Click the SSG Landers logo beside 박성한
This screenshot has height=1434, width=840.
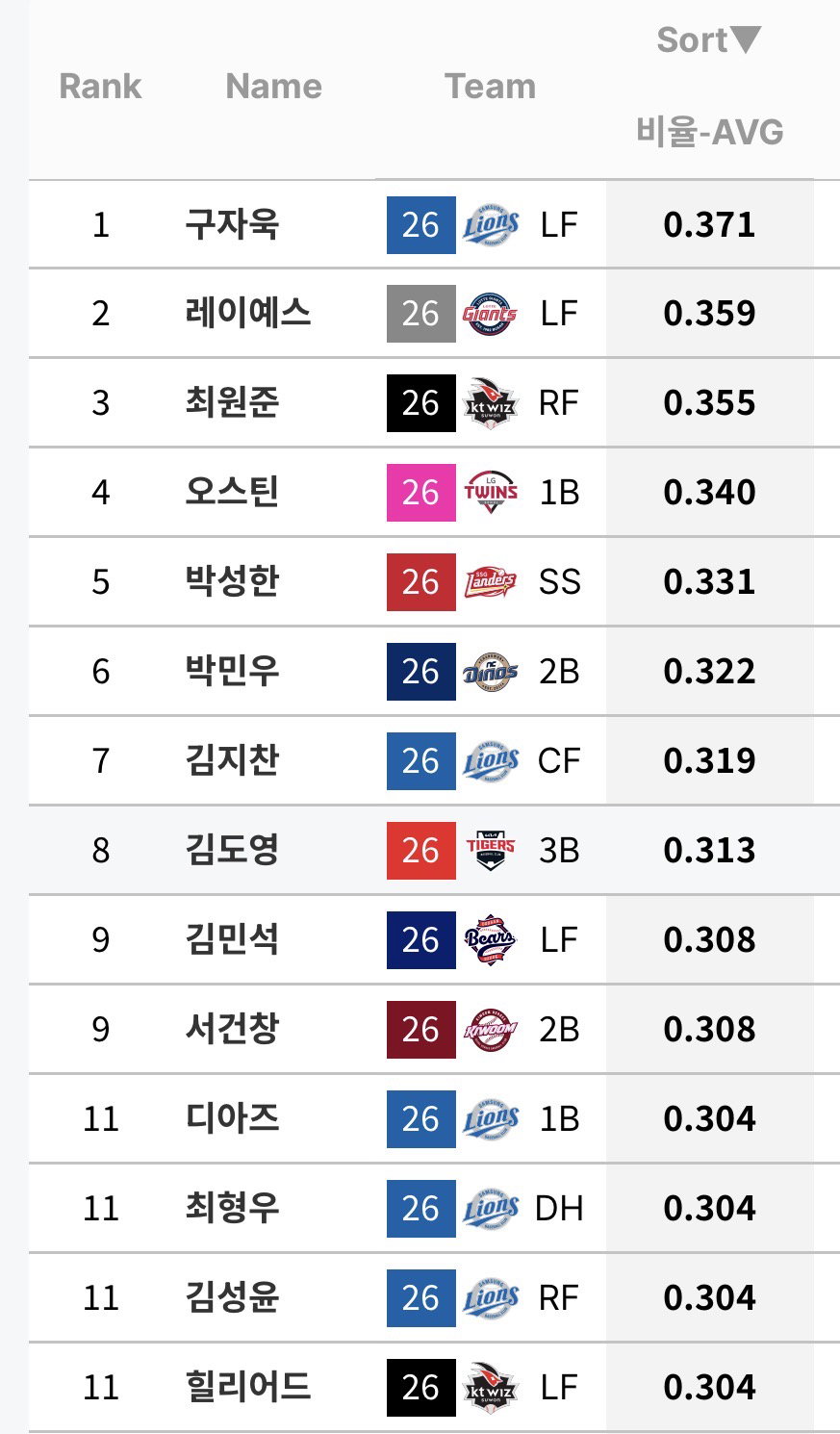491,582
